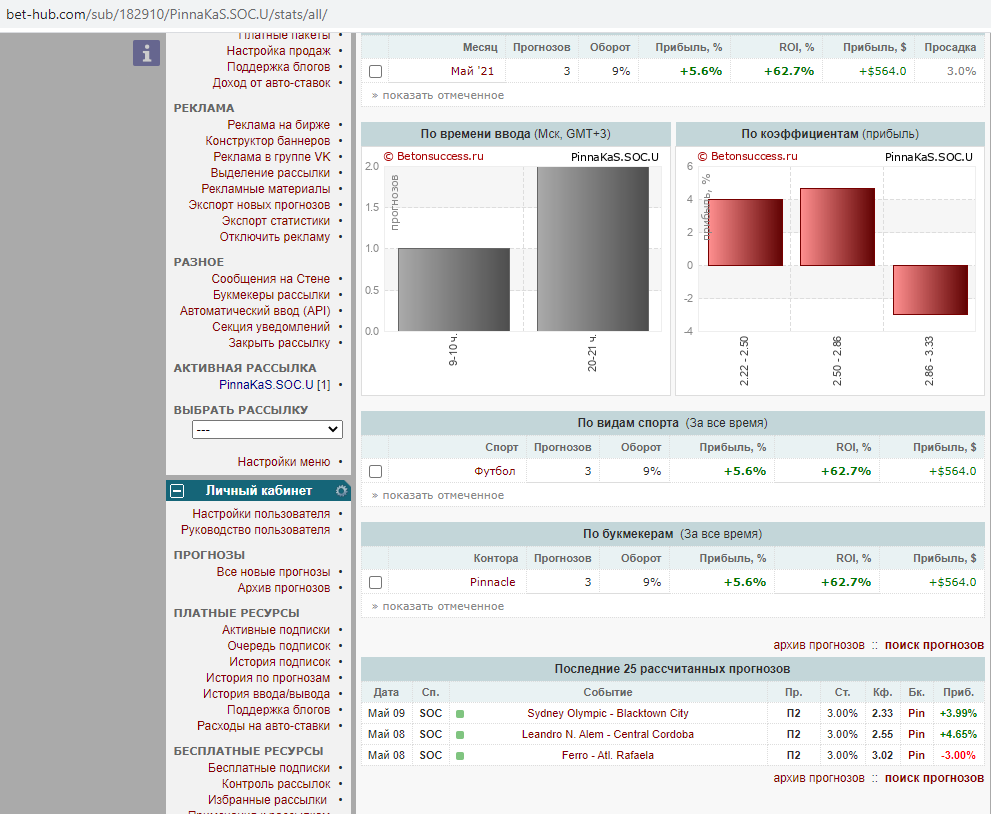The height and width of the screenshot is (814, 991).
Task: Open Избранные рассылки
Action: point(267,800)
